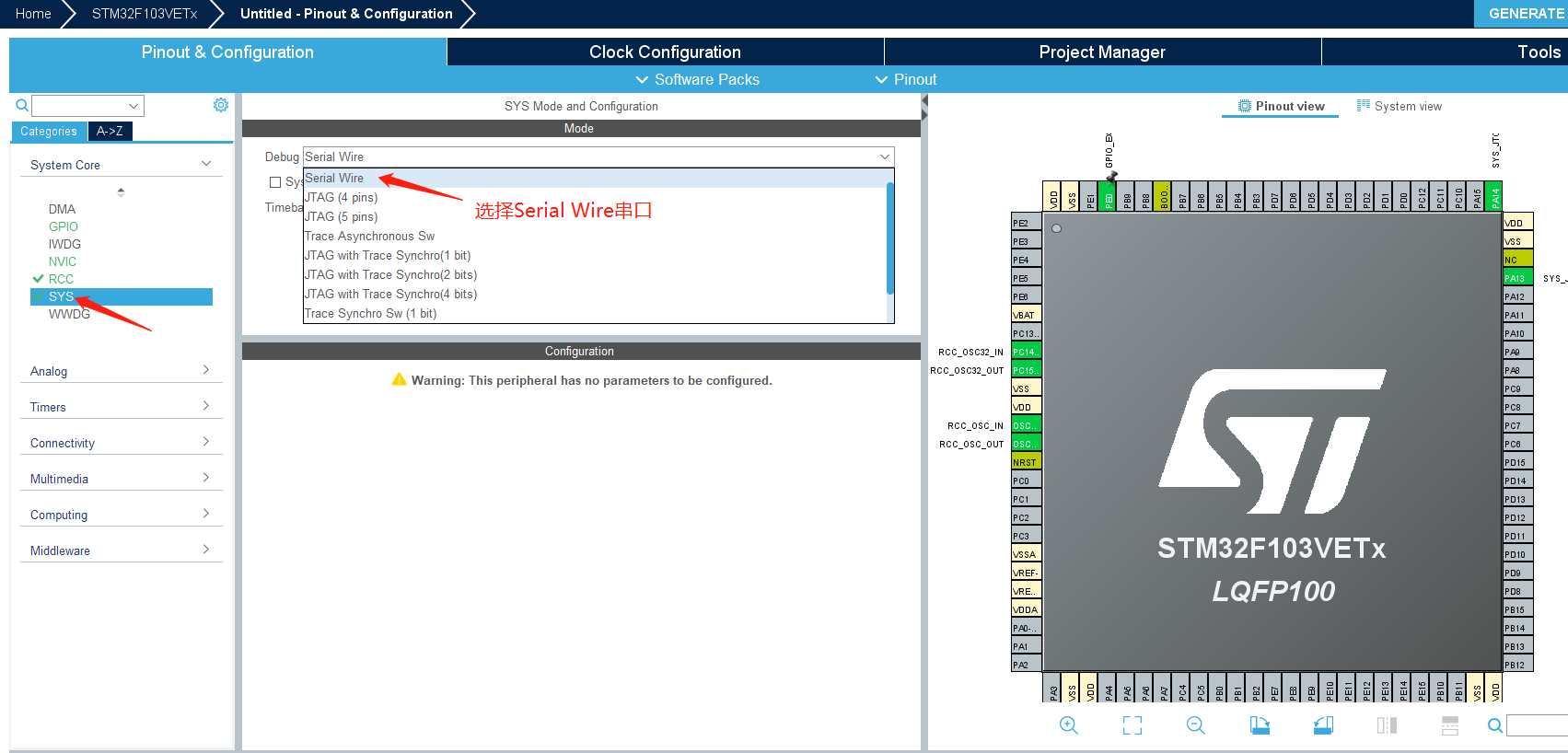The width and height of the screenshot is (1568, 753).
Task: Select the BOOT0 pin on the chip
Action: 1164,196
